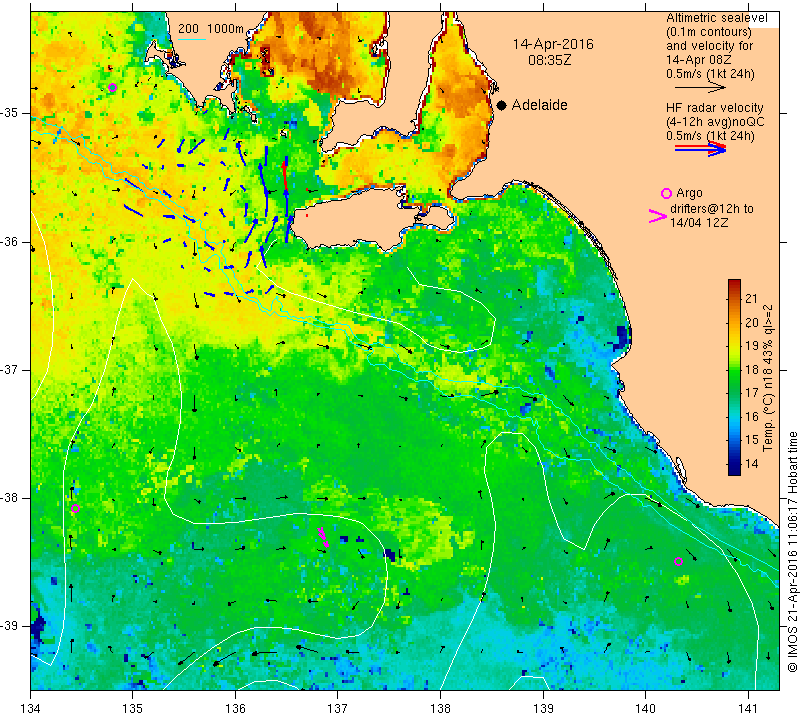This screenshot has width=800, height=720.
Task: Click the longitude axis label 138
Action: point(440,708)
